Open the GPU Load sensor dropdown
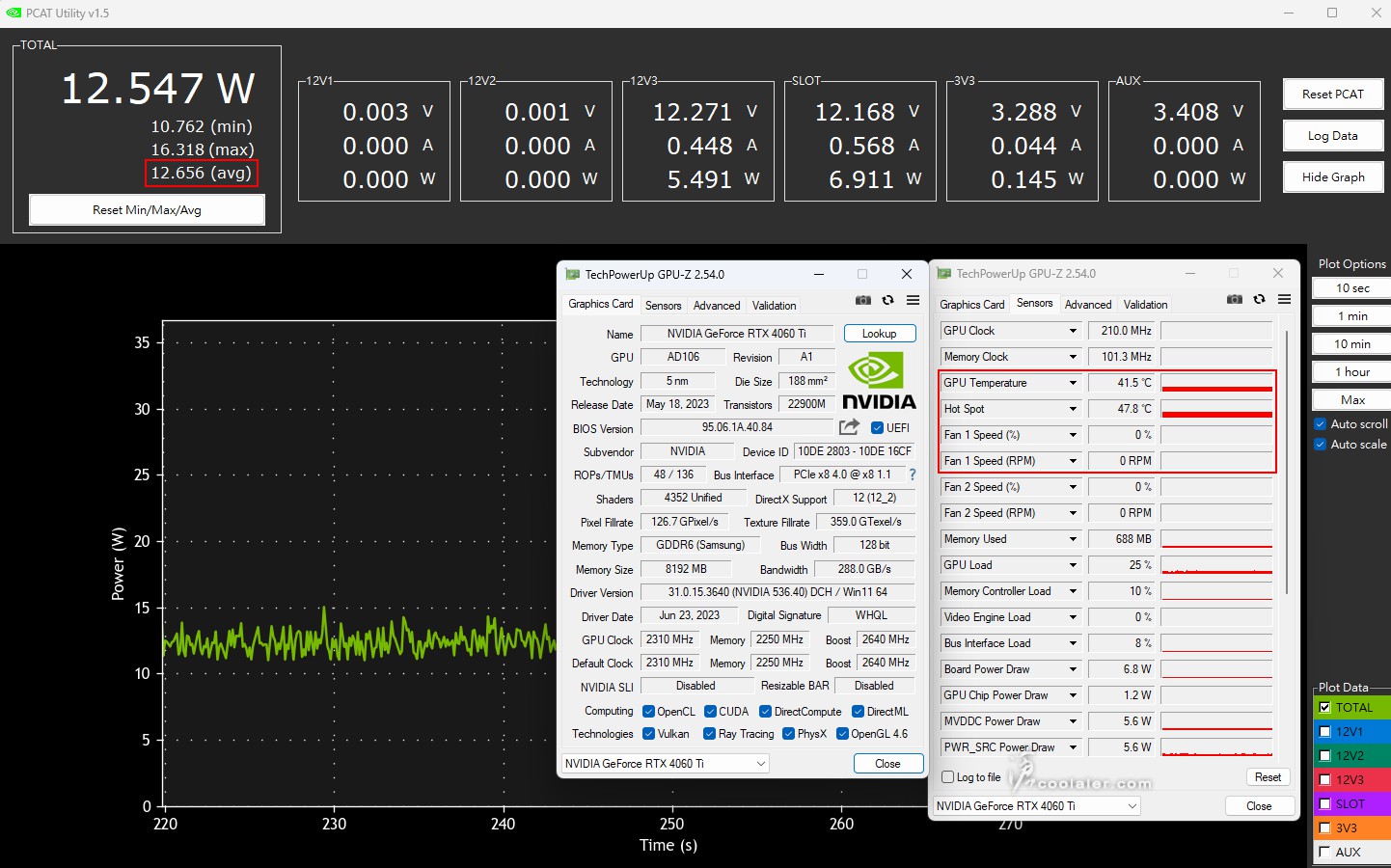Viewport: 1391px width, 868px height. click(x=1073, y=565)
